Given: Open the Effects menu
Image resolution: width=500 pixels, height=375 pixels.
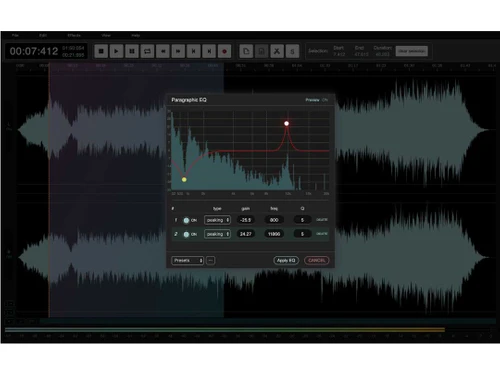Looking at the screenshot, I should tap(74, 35).
